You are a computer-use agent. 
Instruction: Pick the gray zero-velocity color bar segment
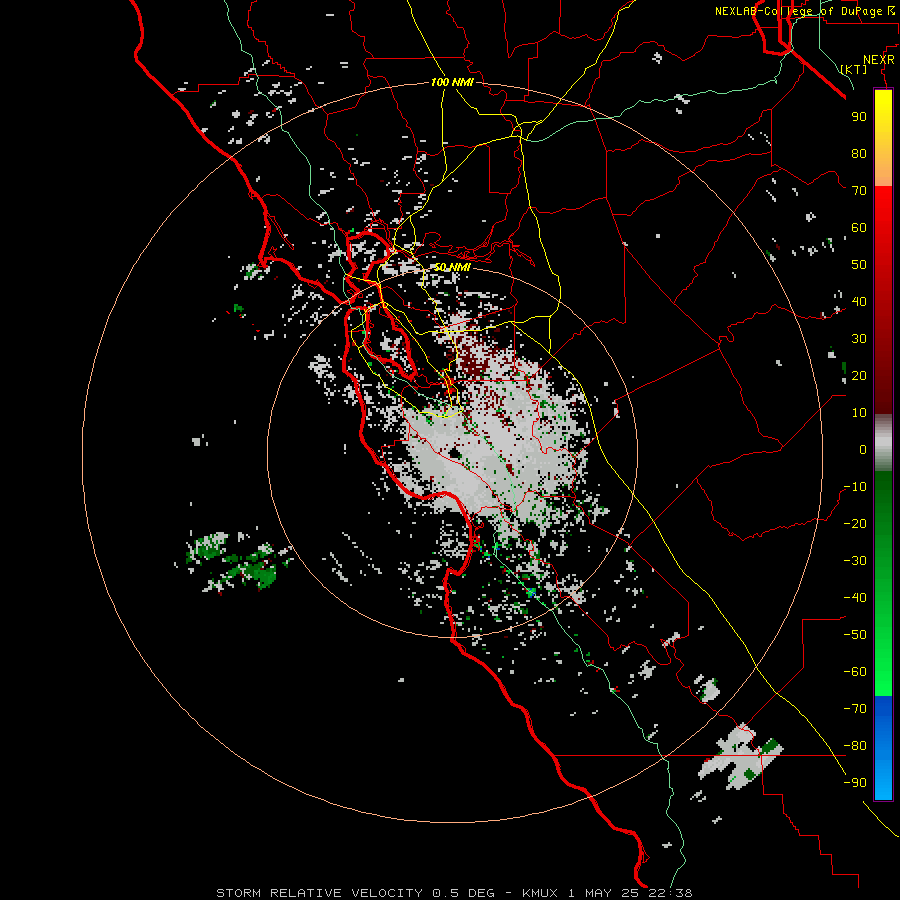pyautogui.click(x=883, y=443)
